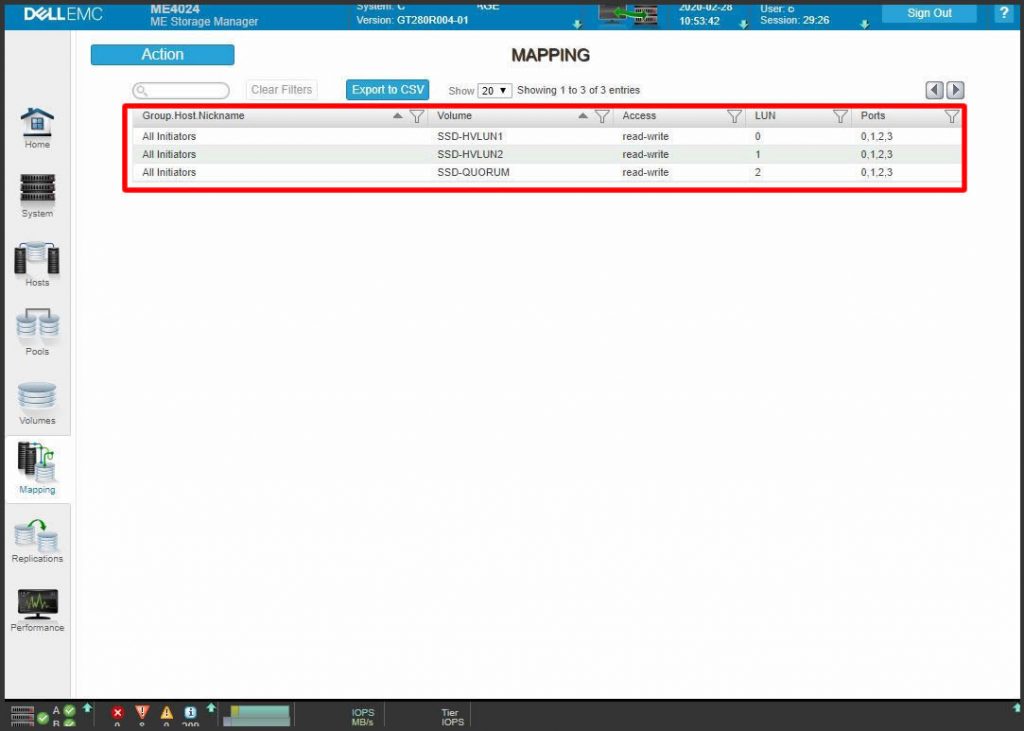Open the help question mark icon
Viewport: 1024px width, 731px height.
tap(1004, 12)
